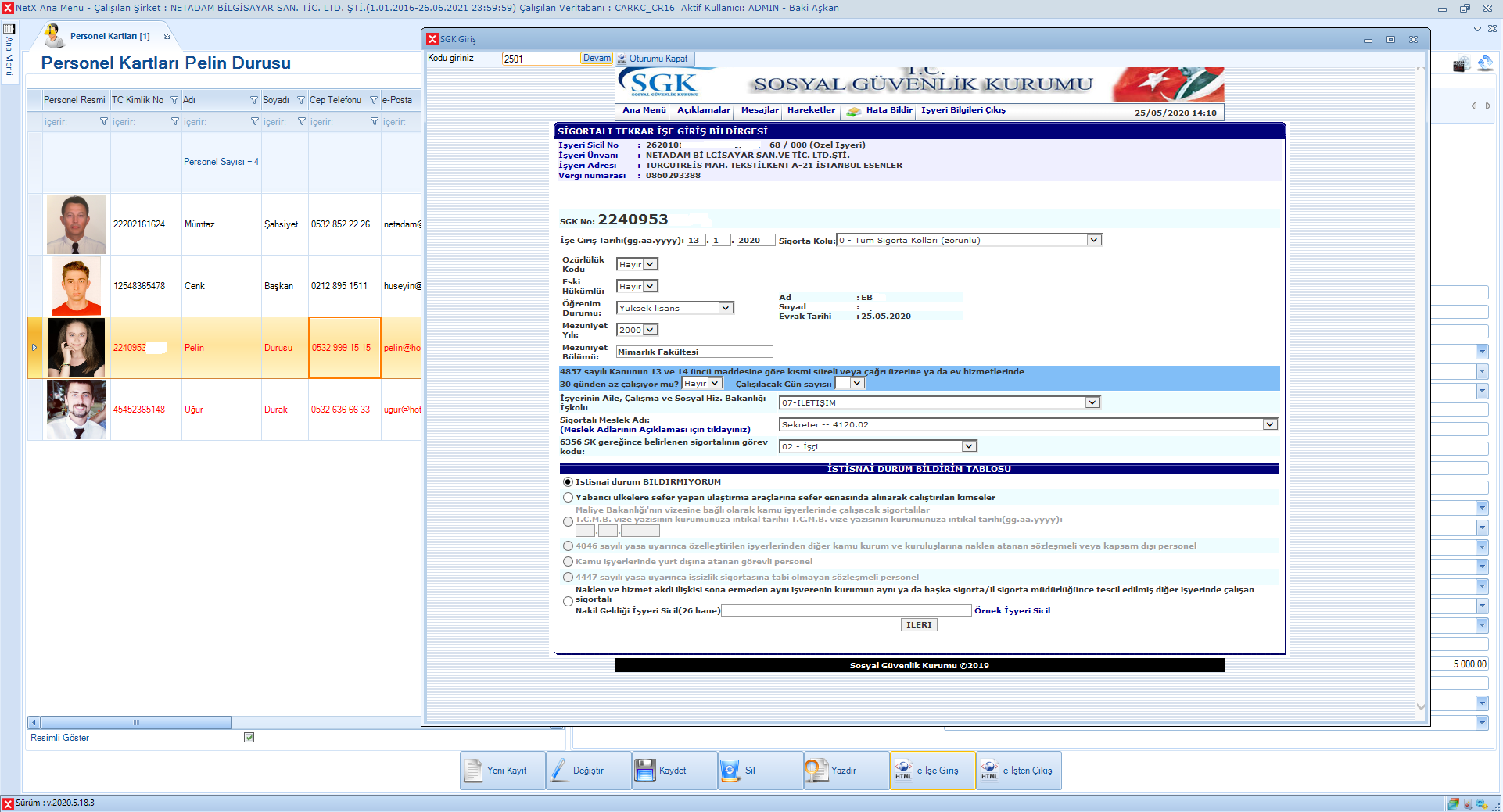The height and width of the screenshot is (812, 1503).
Task: Open the e-İşe Giriş HTML form
Action: pyautogui.click(x=932, y=771)
